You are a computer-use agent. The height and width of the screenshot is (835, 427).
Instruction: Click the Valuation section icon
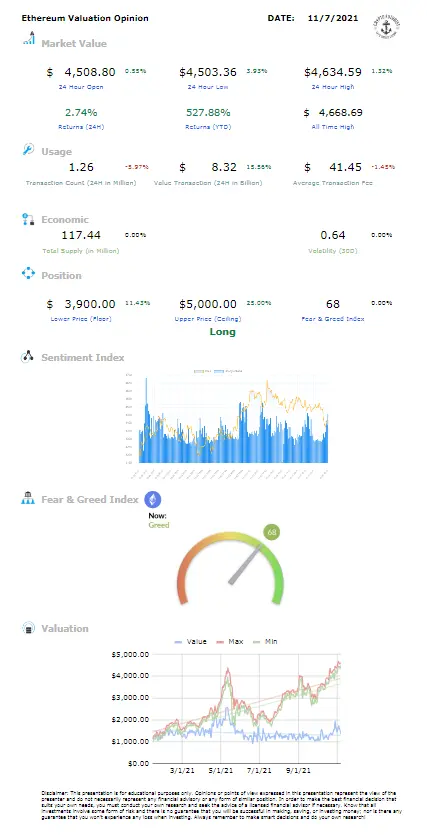pyautogui.click(x=28, y=628)
